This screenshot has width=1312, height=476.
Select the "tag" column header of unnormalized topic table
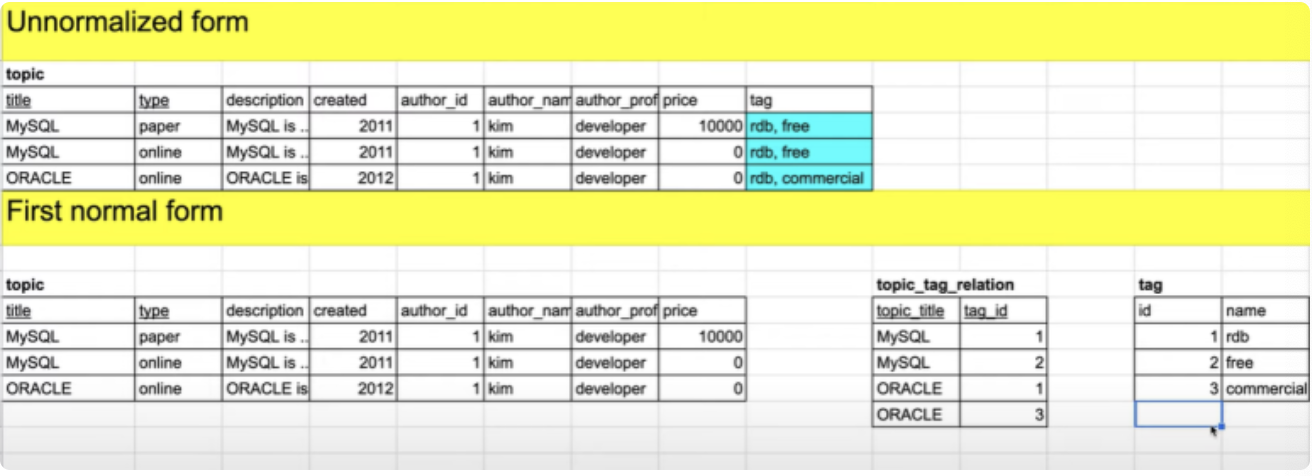point(809,100)
